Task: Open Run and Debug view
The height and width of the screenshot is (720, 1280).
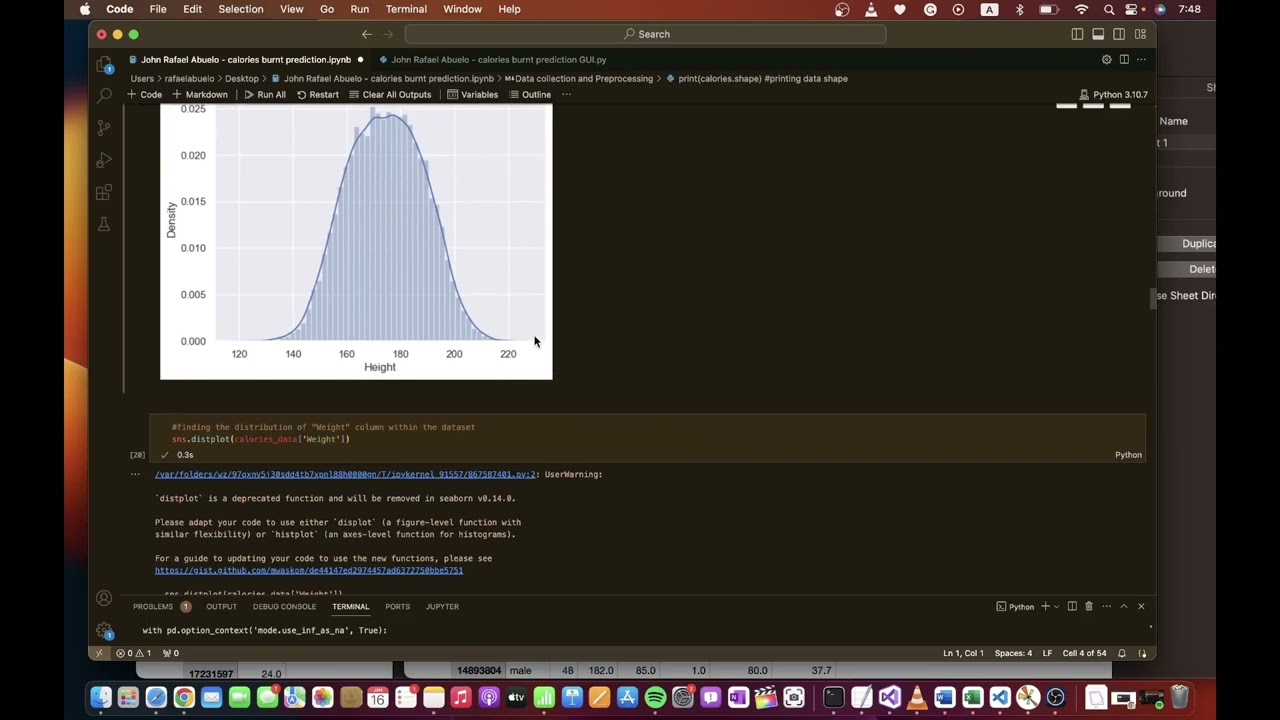Action: coord(104,160)
